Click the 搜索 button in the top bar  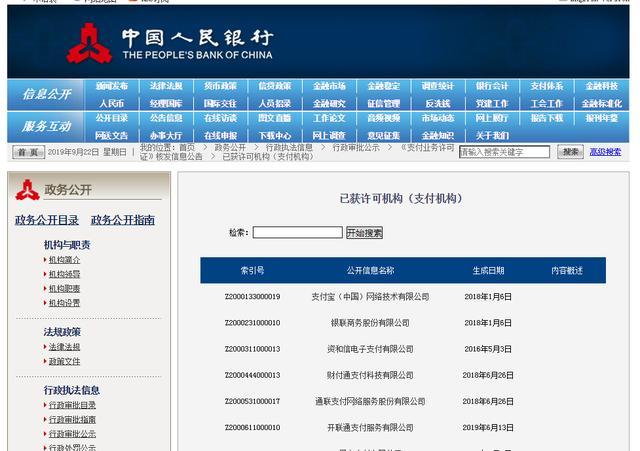[570, 152]
